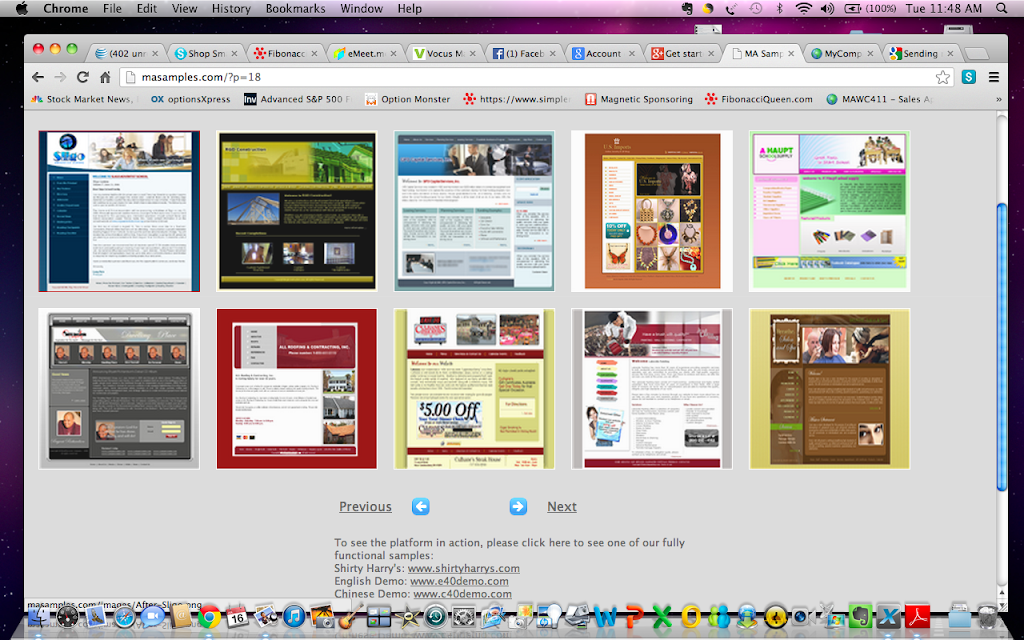Open the Evernote elephant menu bar icon
The image size is (1024, 640).
coord(686,8)
